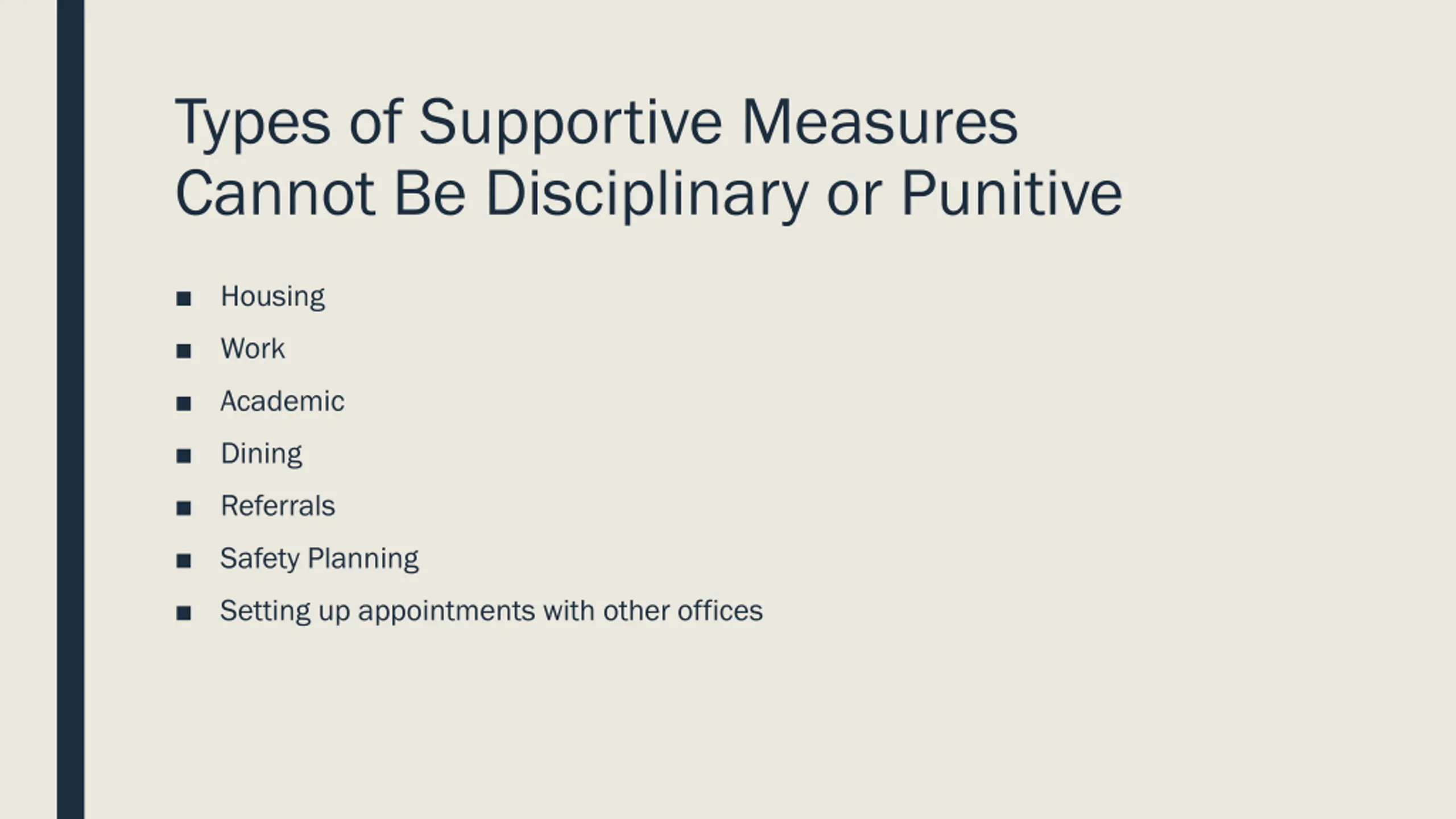This screenshot has width=1456, height=819.
Task: Click the square bullet beside Dining
Action: (183, 456)
